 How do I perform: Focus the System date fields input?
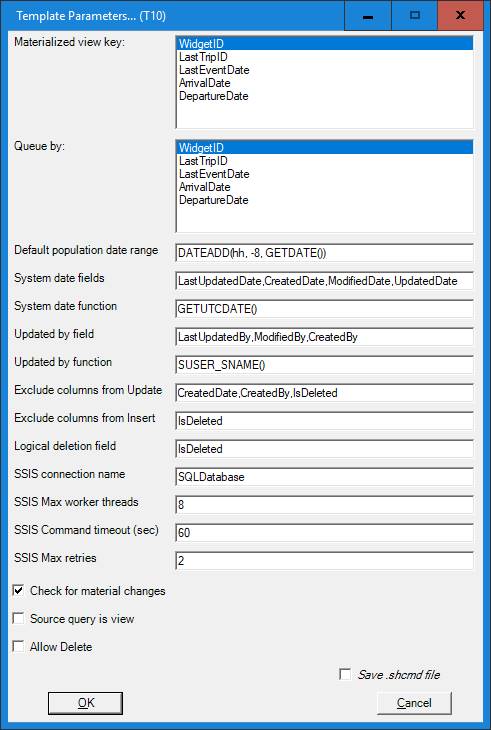324,281
